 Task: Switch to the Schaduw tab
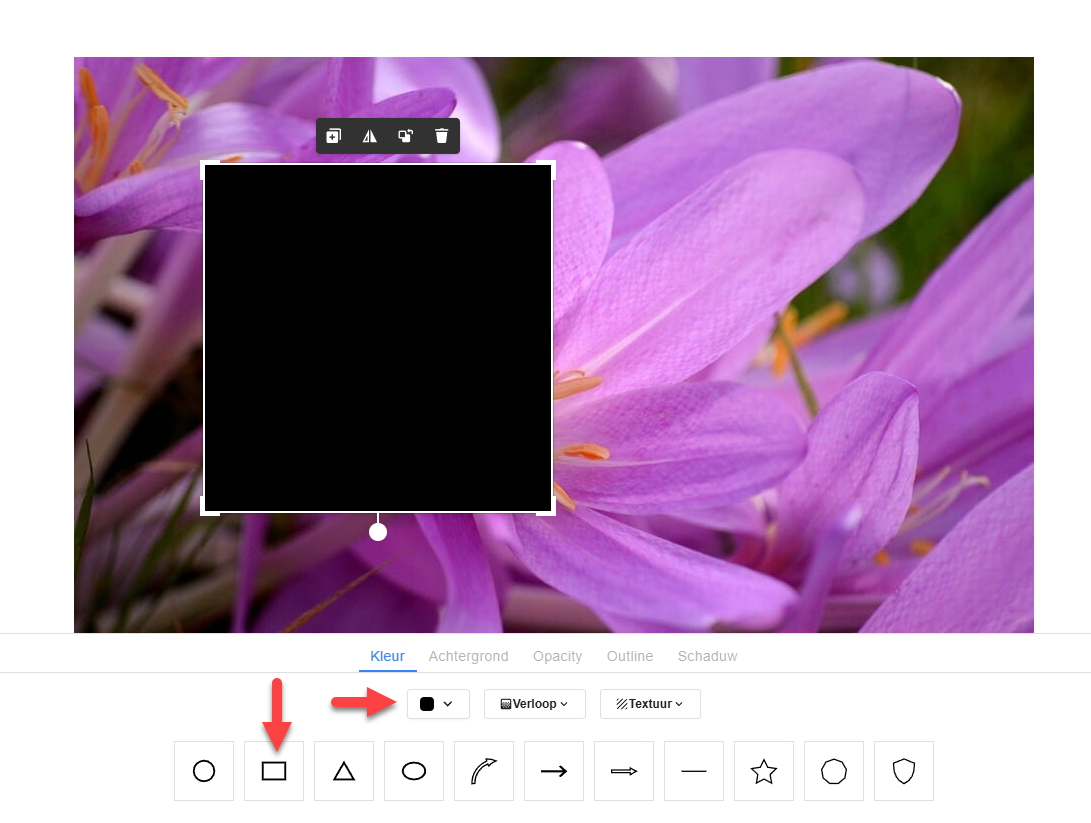click(x=707, y=656)
